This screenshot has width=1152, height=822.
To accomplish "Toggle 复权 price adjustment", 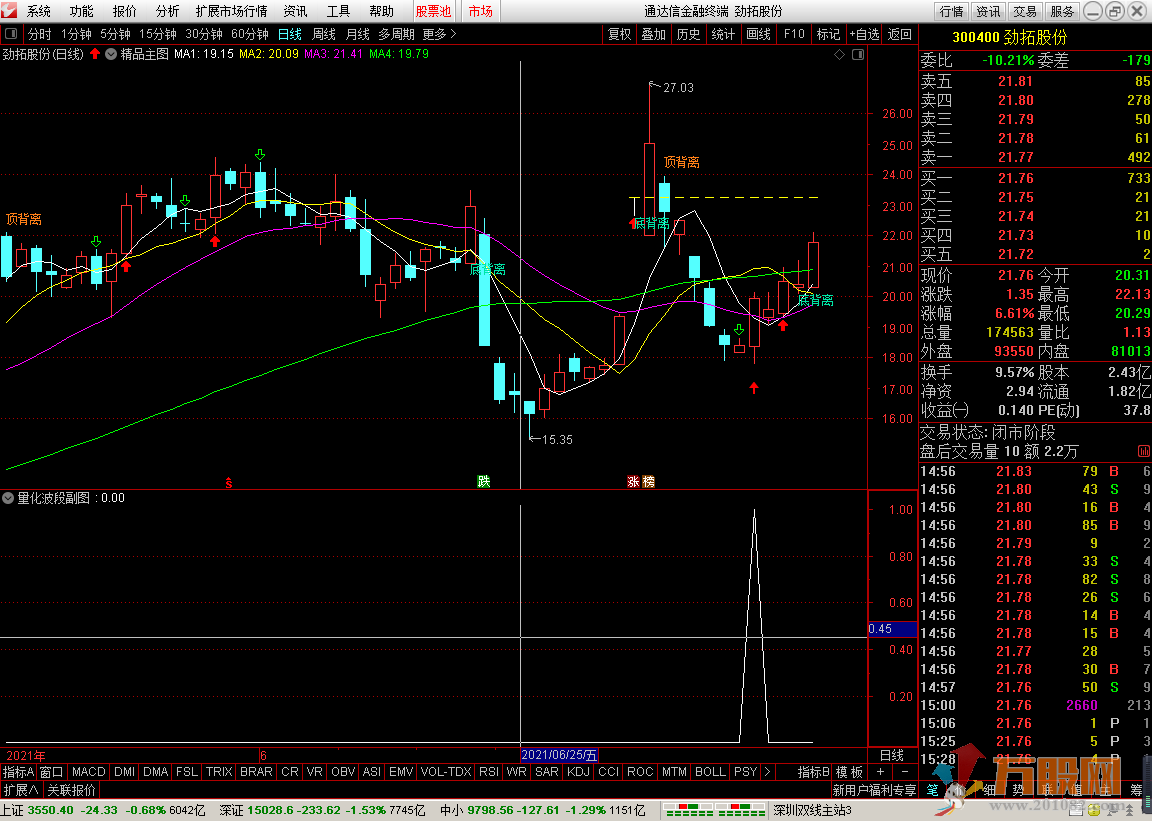I will [x=619, y=34].
